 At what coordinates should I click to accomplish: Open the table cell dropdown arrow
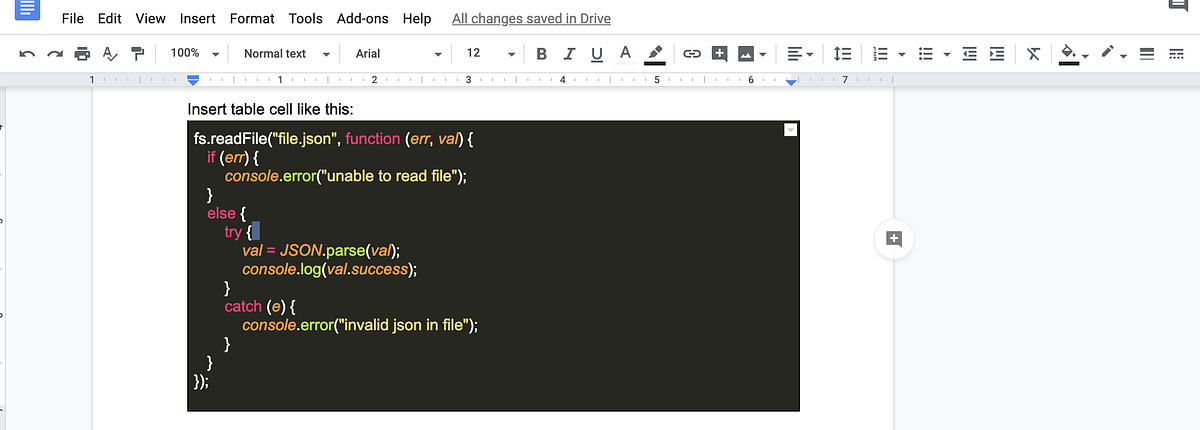(790, 129)
